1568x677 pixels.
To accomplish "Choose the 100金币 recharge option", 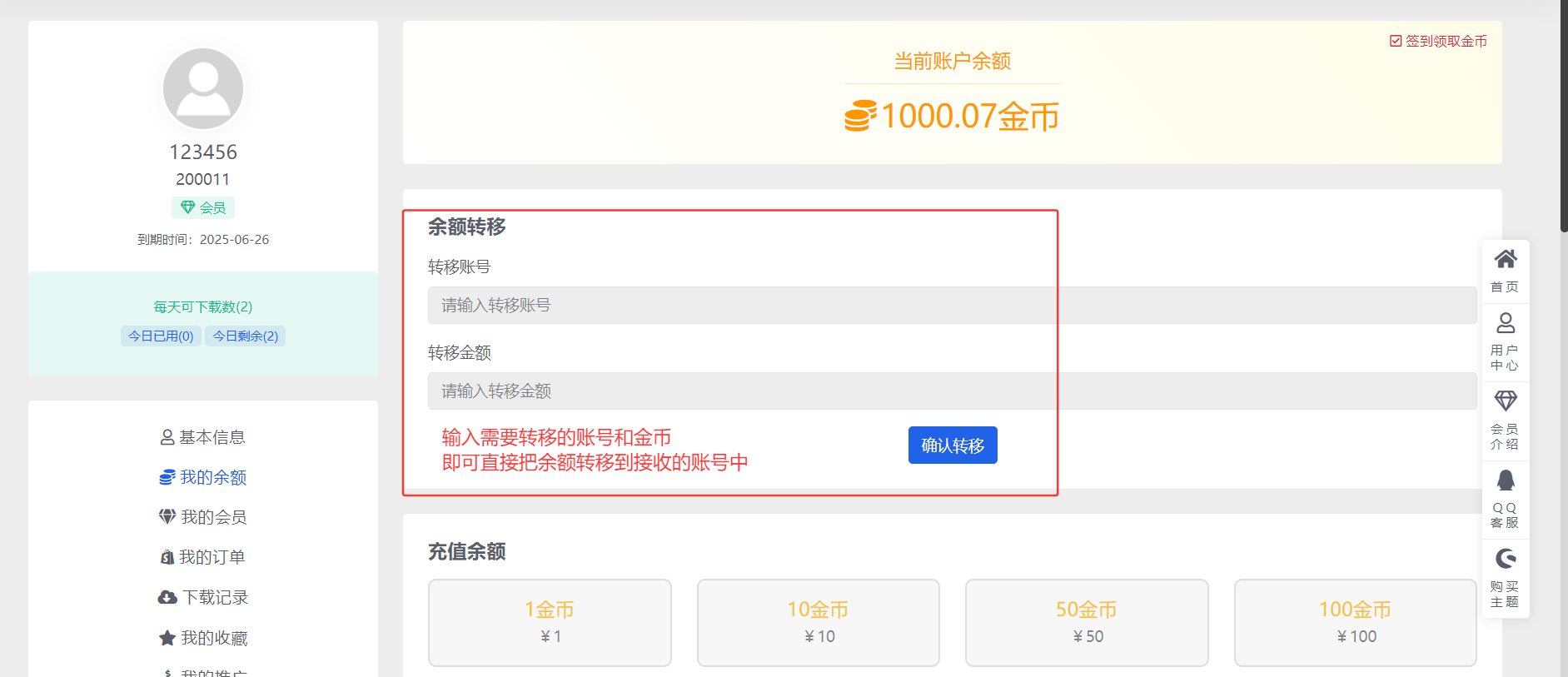I will (x=1355, y=622).
